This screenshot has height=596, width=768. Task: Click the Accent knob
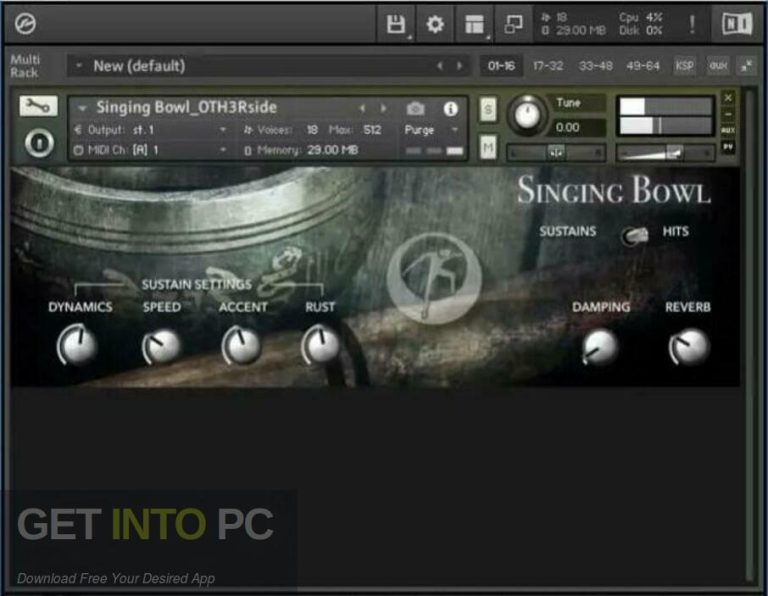240,345
